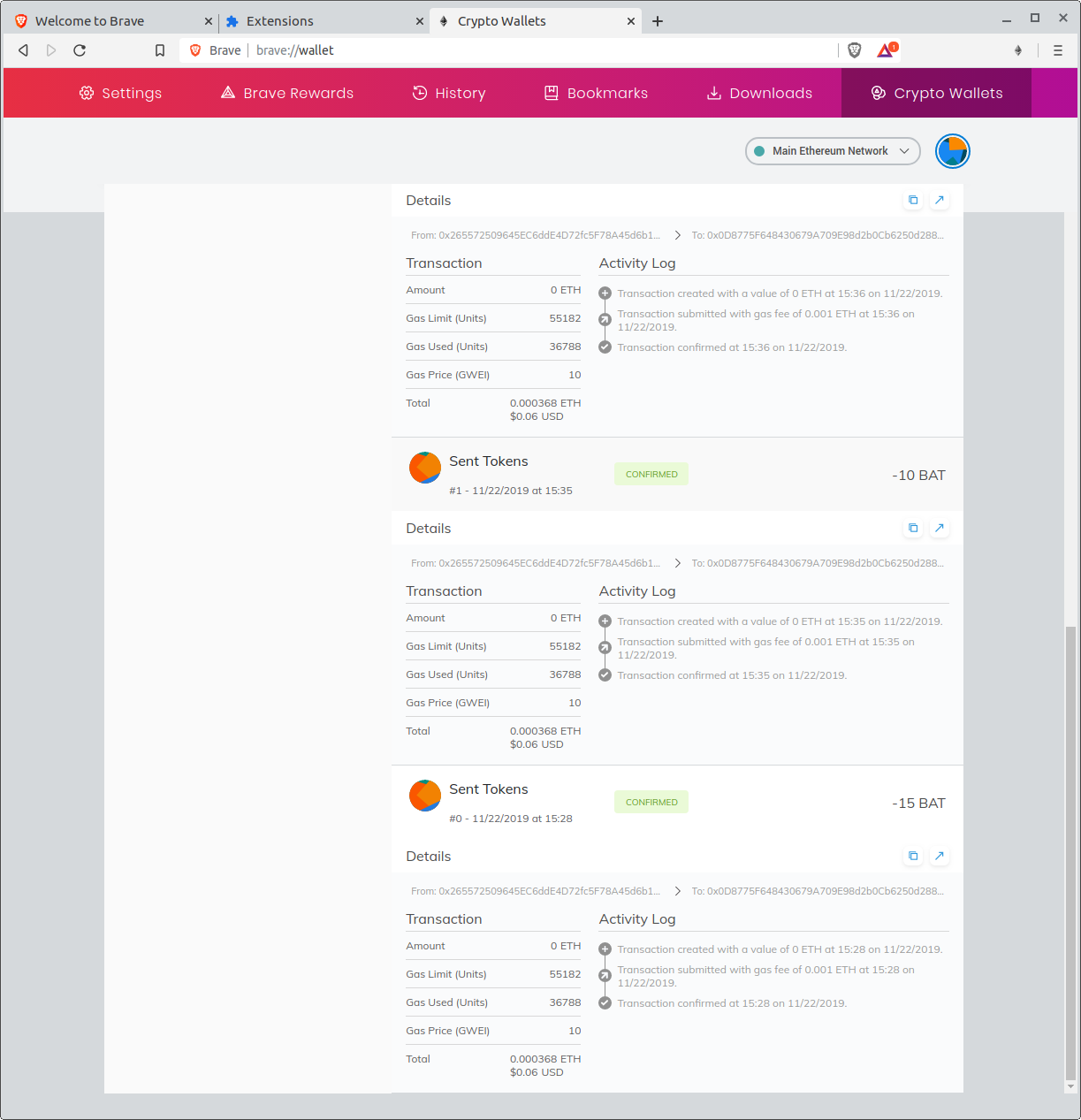The width and height of the screenshot is (1081, 1120).
Task: Click 'Transaction confirmed at 15:36' log entry
Action: click(x=732, y=347)
